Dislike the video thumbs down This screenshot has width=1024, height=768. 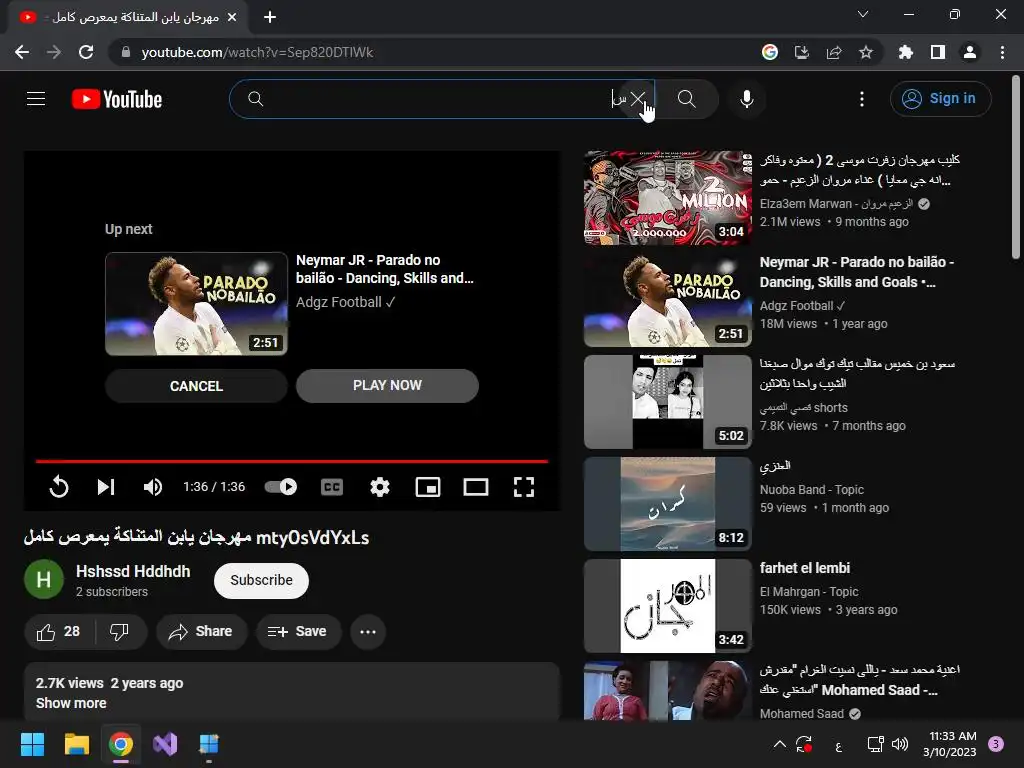pyautogui.click(x=120, y=632)
